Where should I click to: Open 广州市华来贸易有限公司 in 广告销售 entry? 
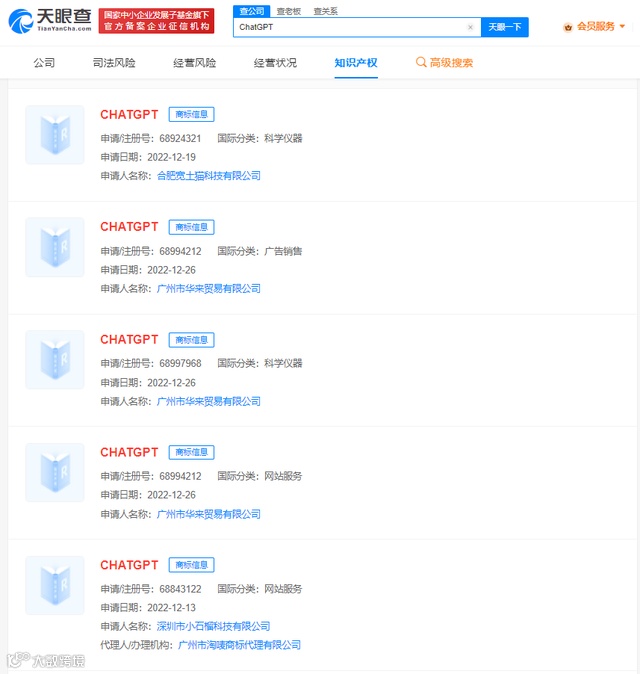click(208, 288)
